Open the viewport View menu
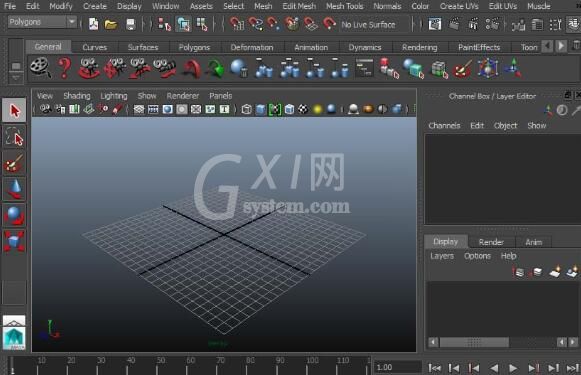The image size is (581, 375). point(45,96)
